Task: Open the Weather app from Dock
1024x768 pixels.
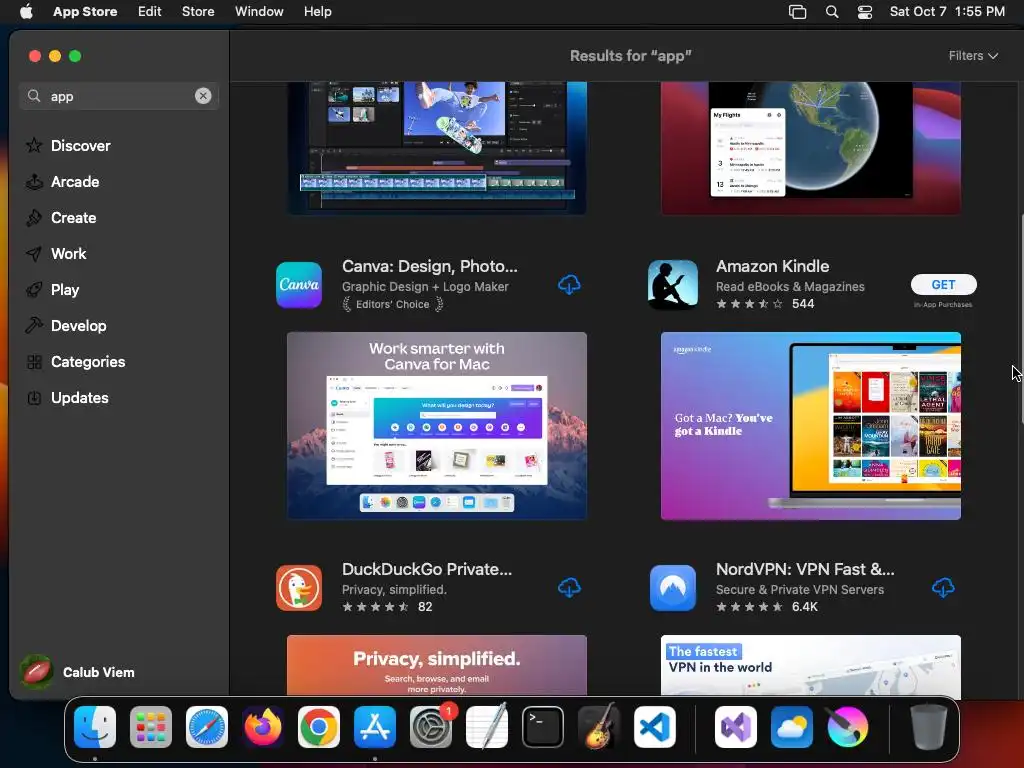Action: tap(792, 727)
